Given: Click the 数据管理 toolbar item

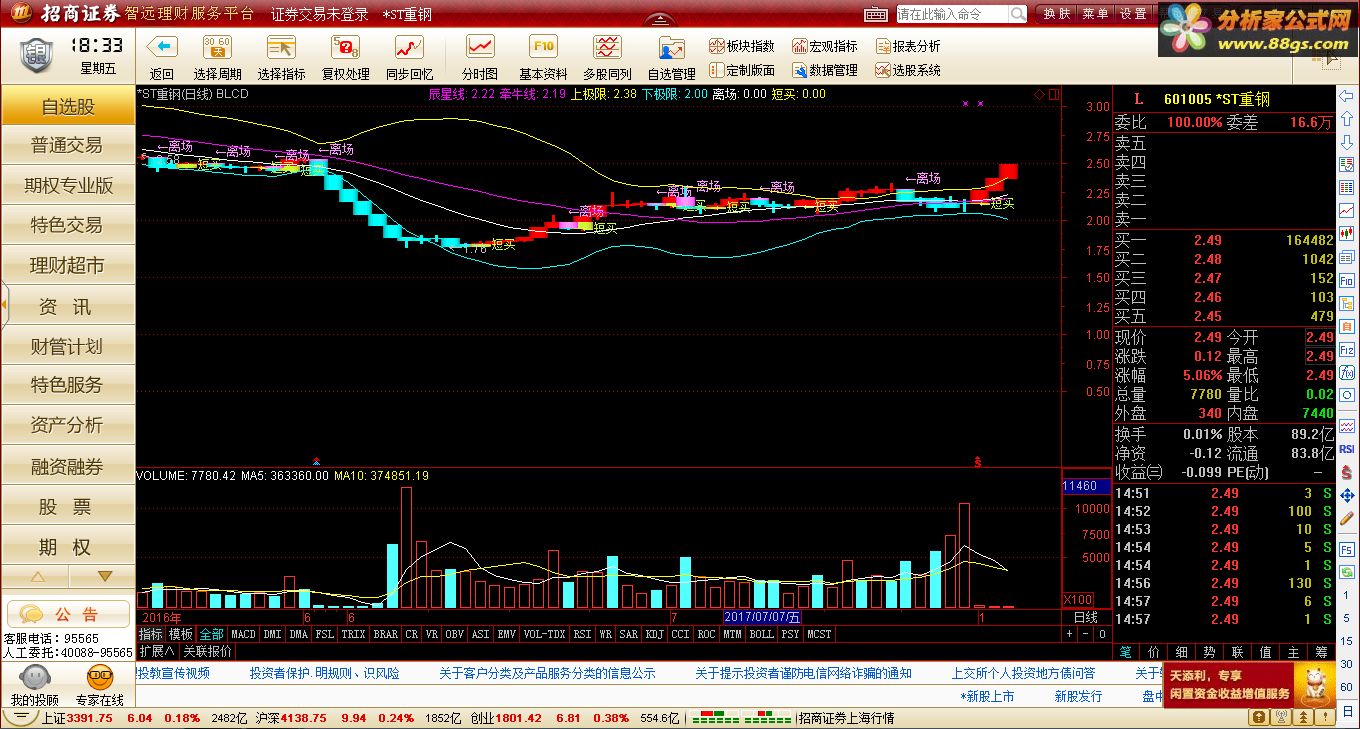Looking at the screenshot, I should tap(825, 70).
